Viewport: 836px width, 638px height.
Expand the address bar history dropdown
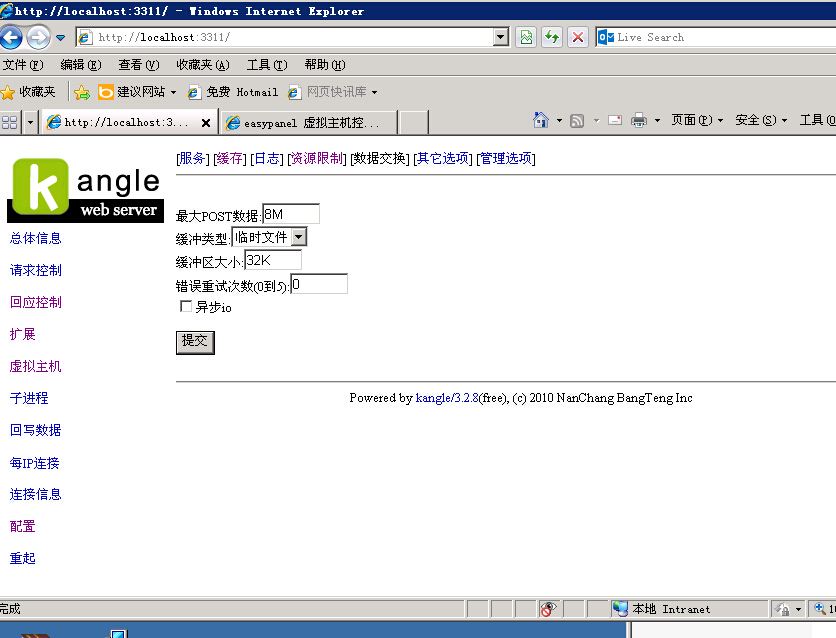point(500,37)
